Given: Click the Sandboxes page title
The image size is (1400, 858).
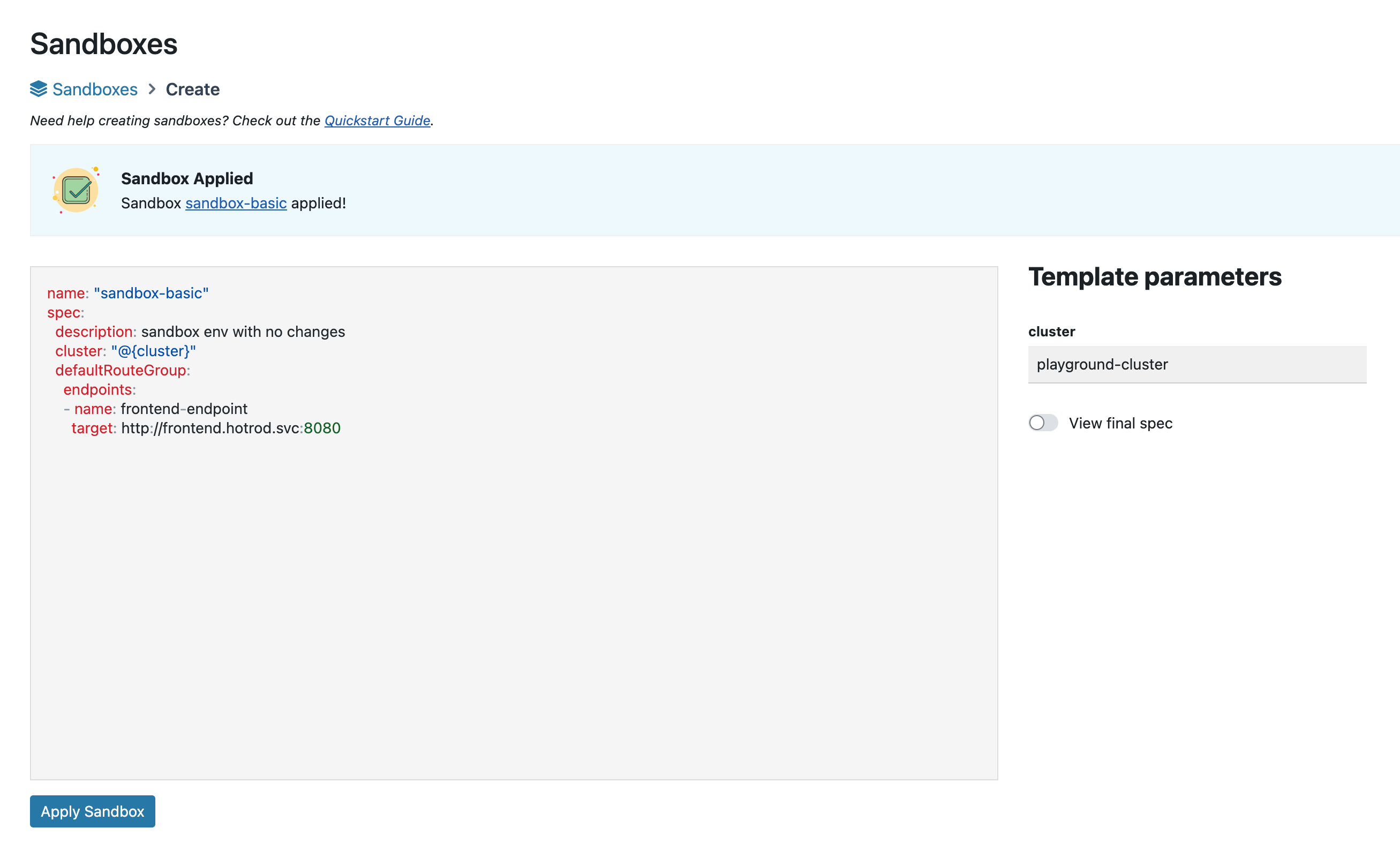Looking at the screenshot, I should click(104, 44).
